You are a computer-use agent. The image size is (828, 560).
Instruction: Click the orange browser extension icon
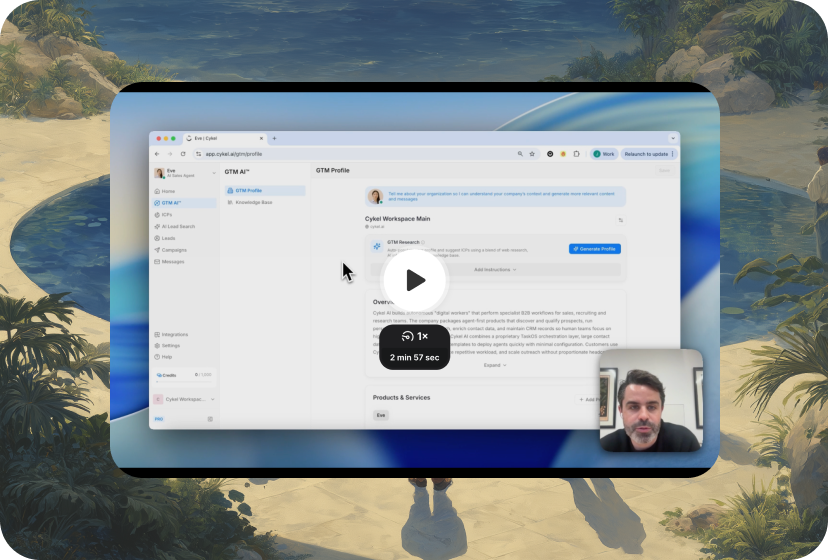click(x=563, y=154)
